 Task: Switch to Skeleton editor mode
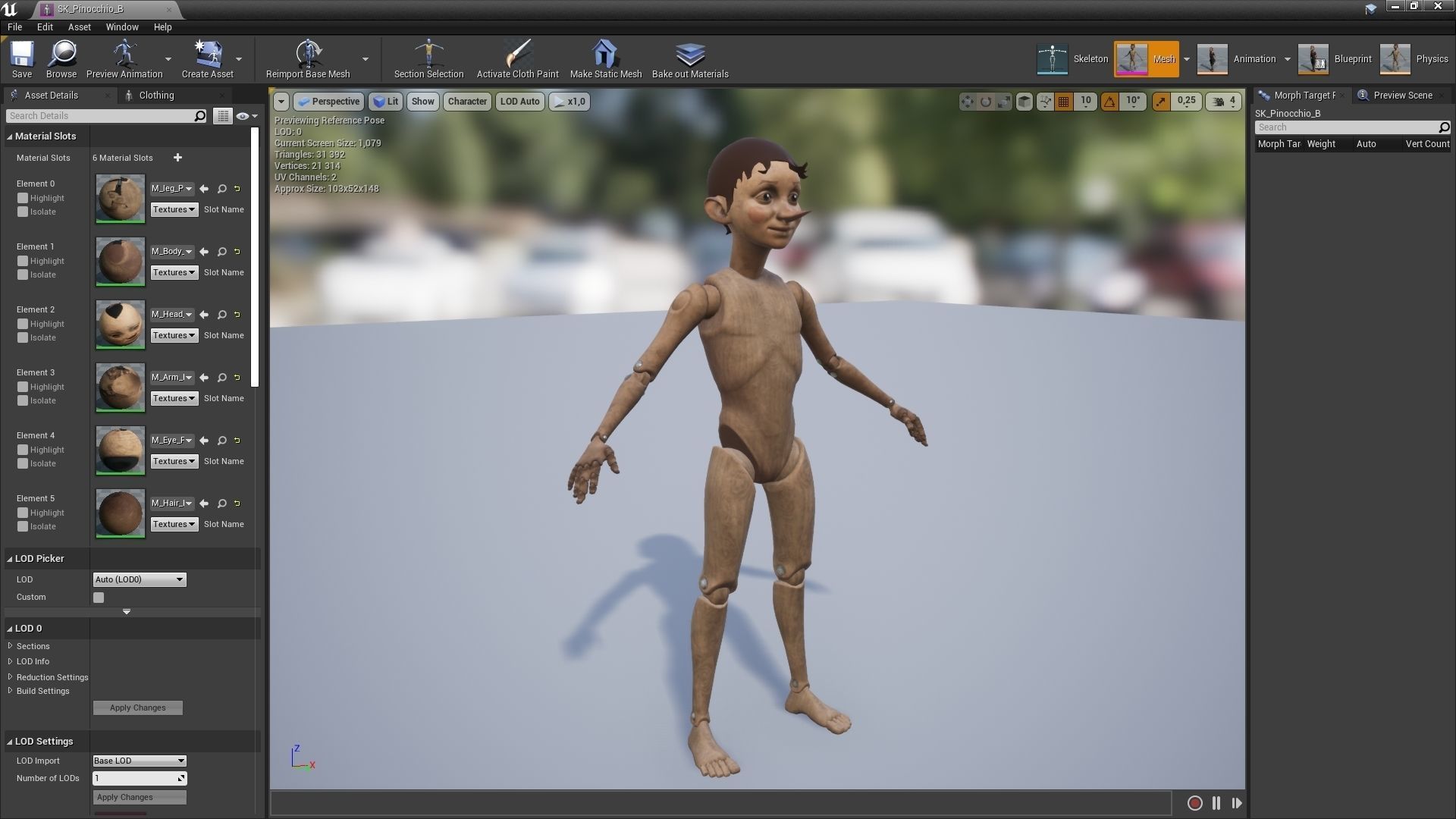(x=1072, y=59)
